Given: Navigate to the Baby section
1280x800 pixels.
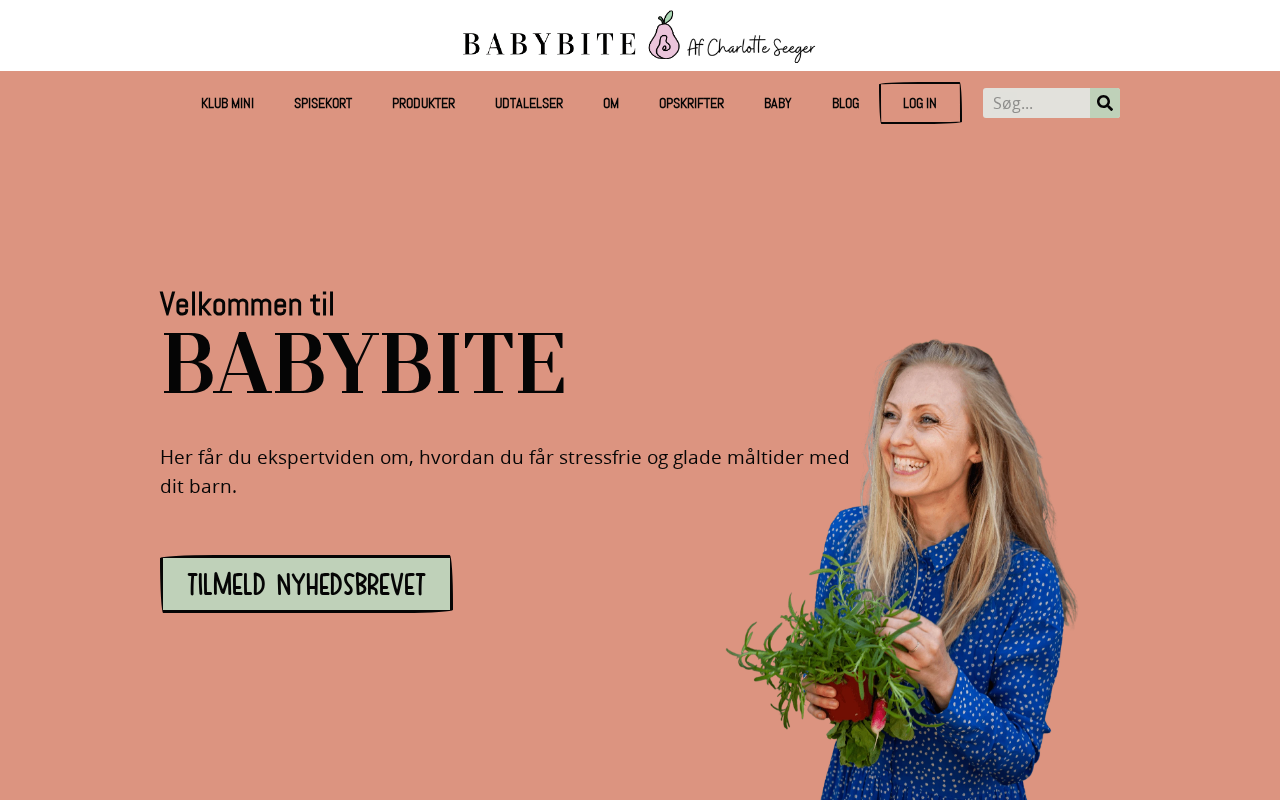Looking at the screenshot, I should 778,103.
